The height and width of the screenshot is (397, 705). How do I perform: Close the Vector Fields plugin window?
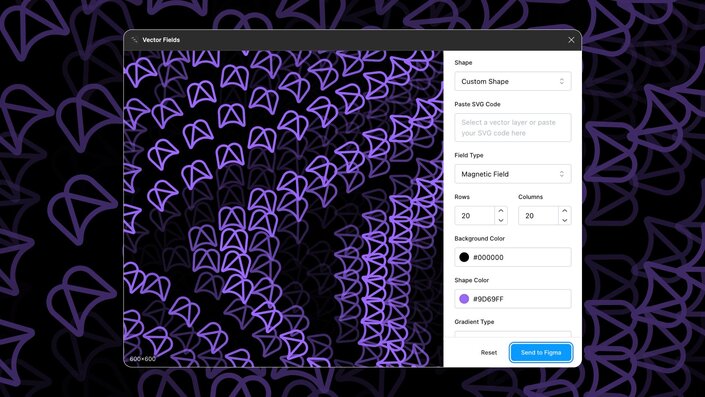click(571, 40)
